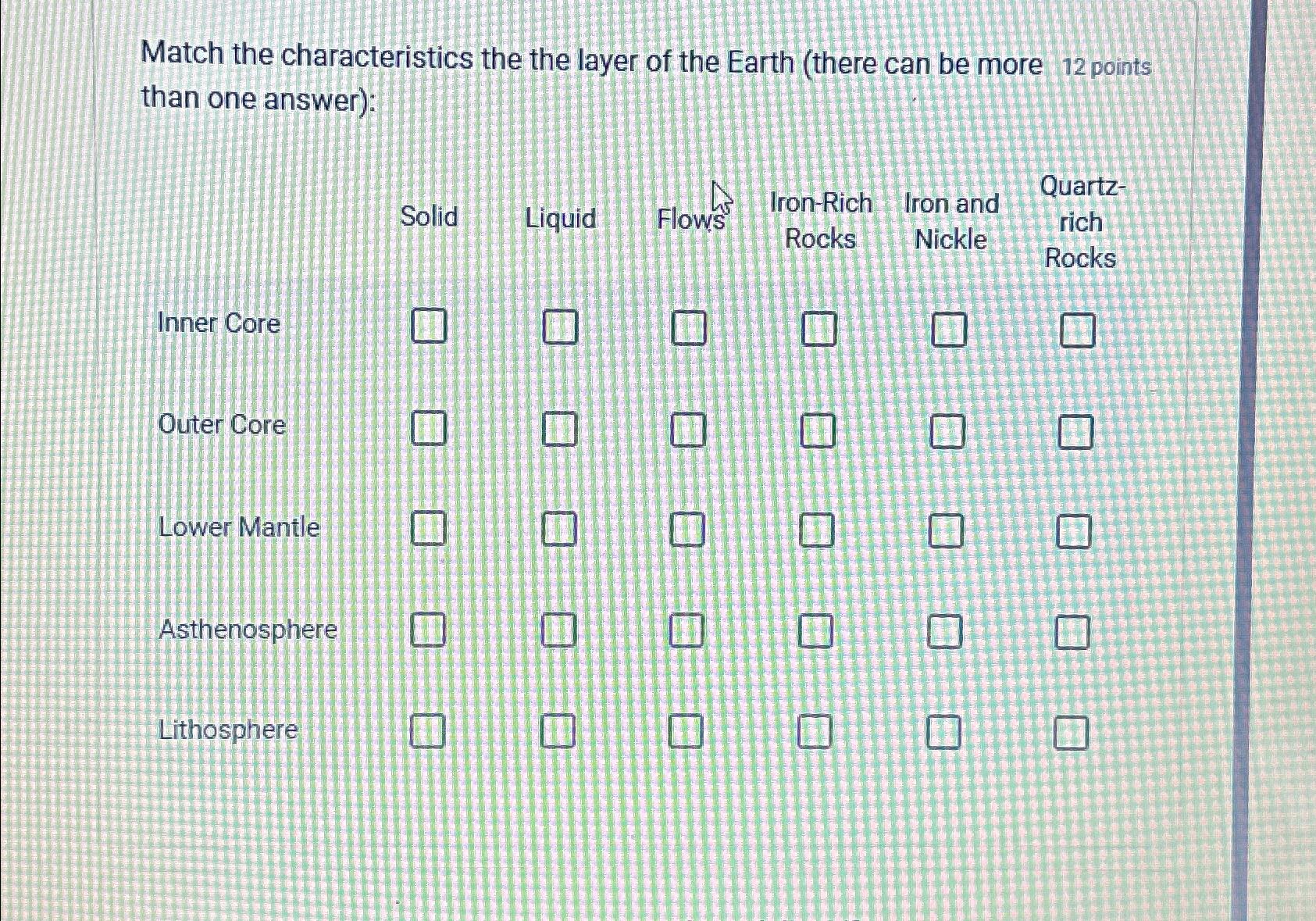Check Liquid for Outer Core
This screenshot has width=1316, height=921.
[x=559, y=428]
